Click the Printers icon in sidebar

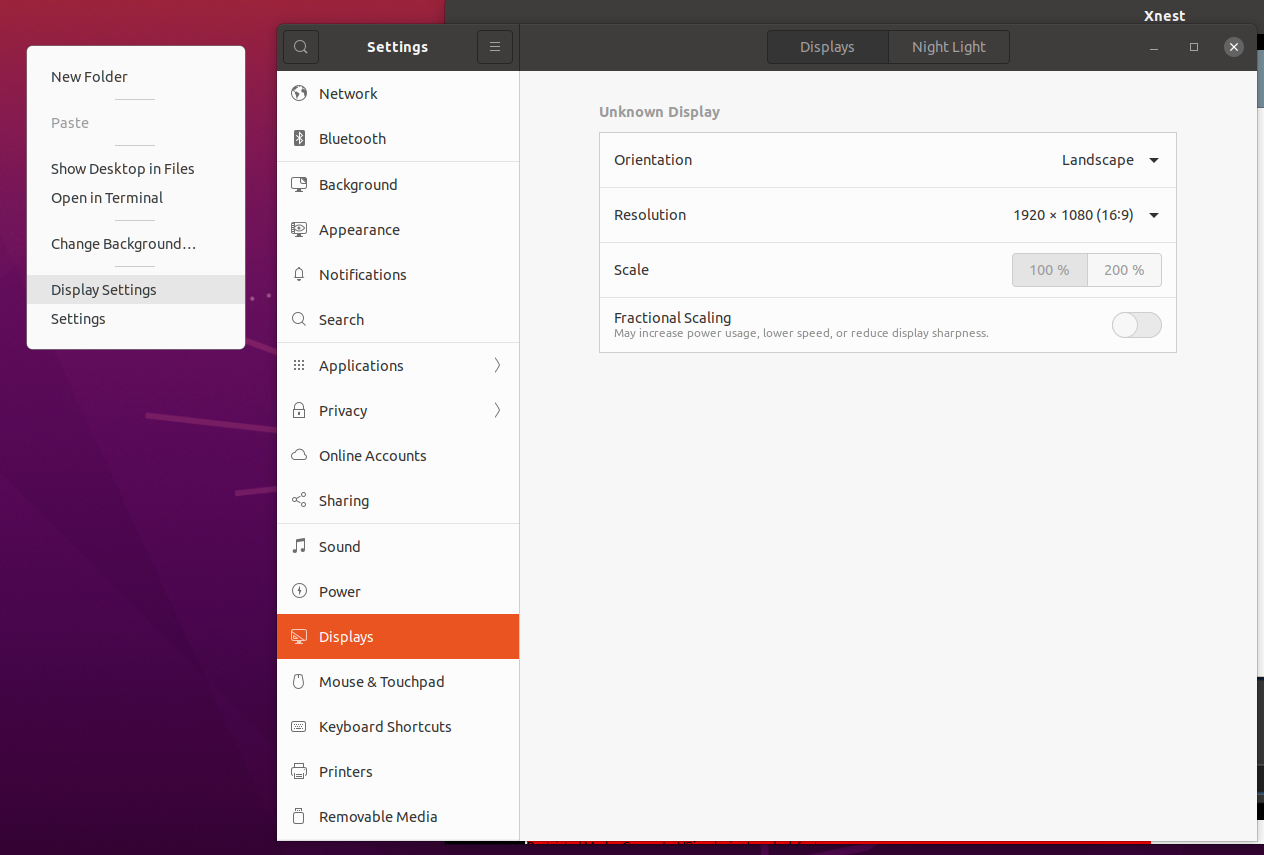pos(299,772)
